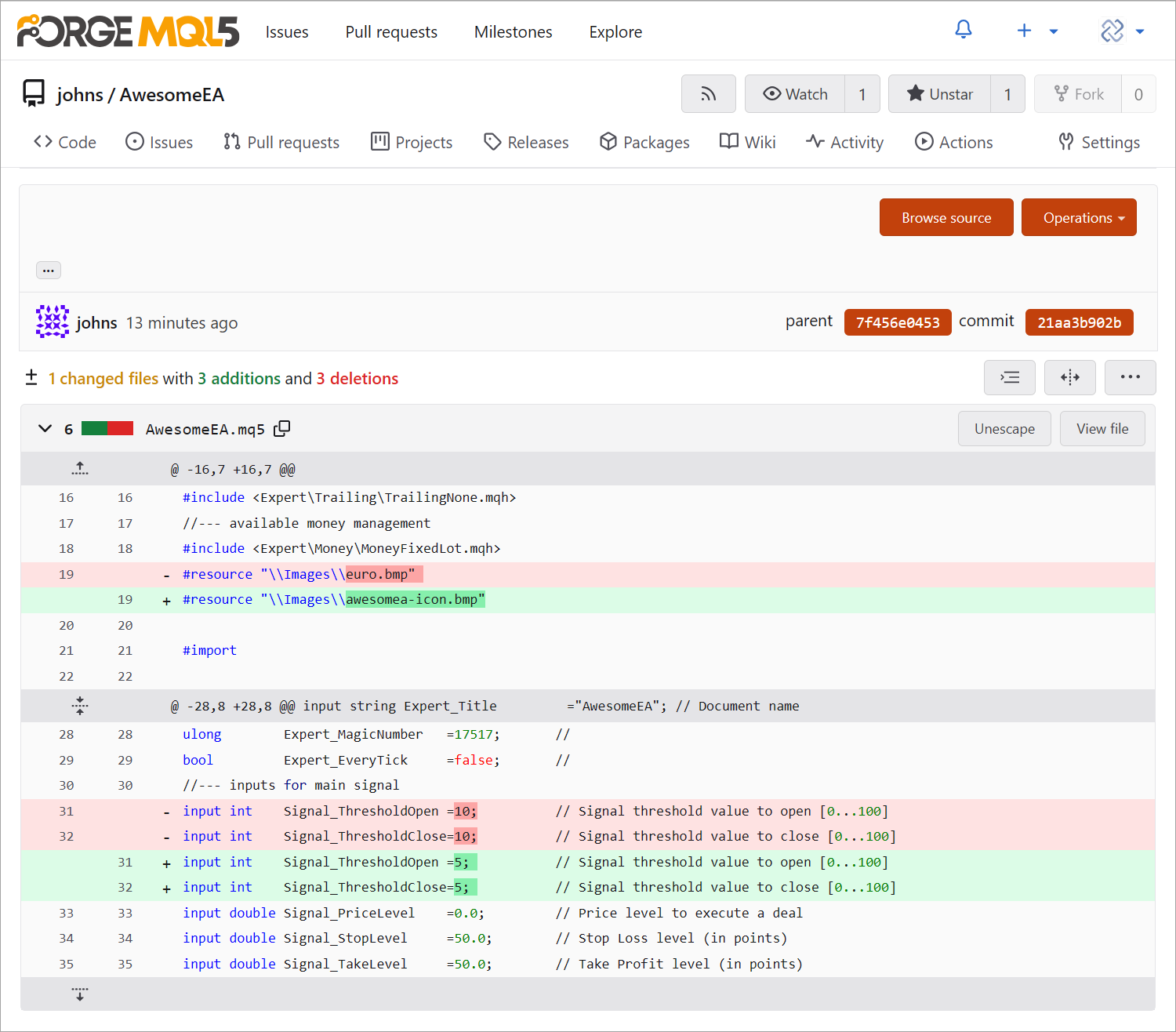This screenshot has height=1032, width=1176.
Task: Expand diff lines above line 16
Action: pyautogui.click(x=80, y=469)
